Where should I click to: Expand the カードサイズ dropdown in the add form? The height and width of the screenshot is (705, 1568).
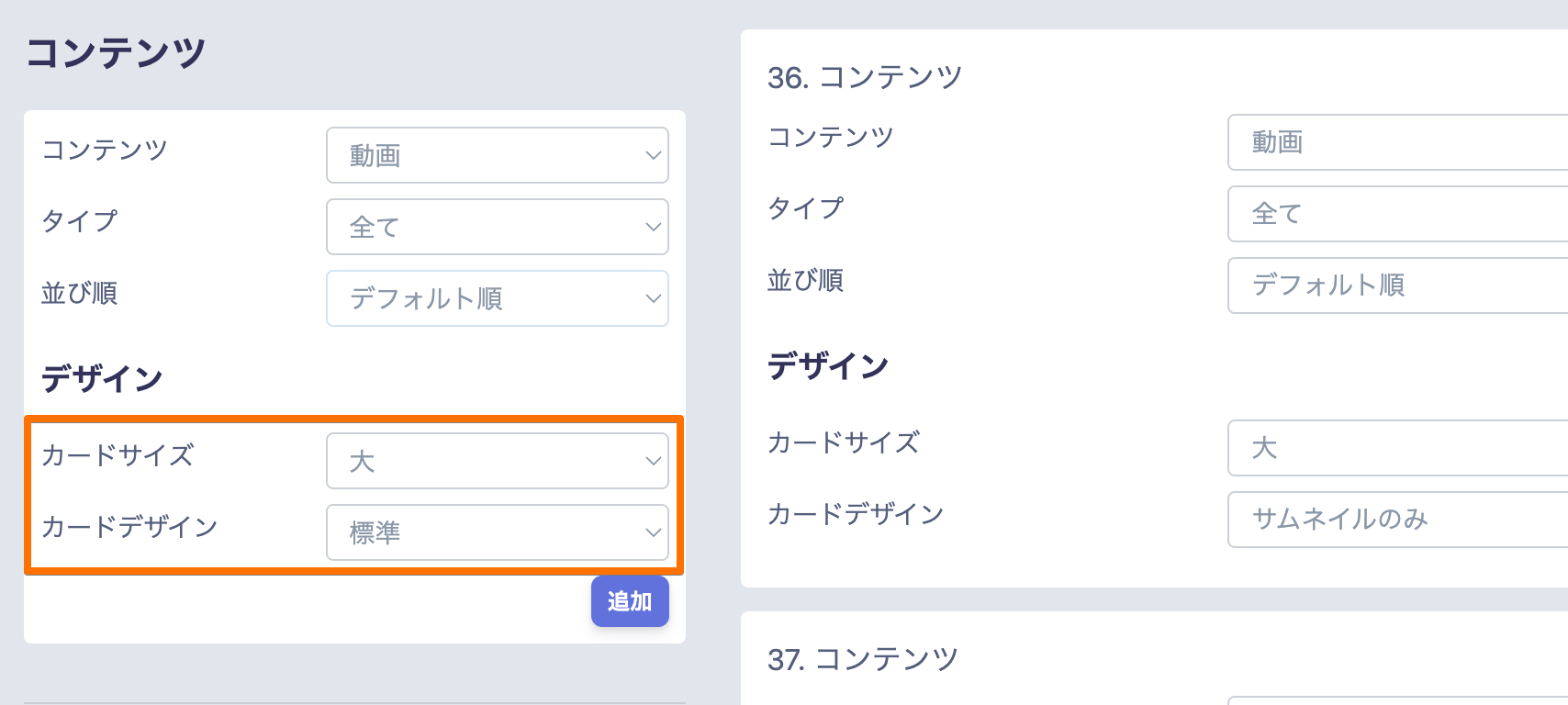point(497,461)
